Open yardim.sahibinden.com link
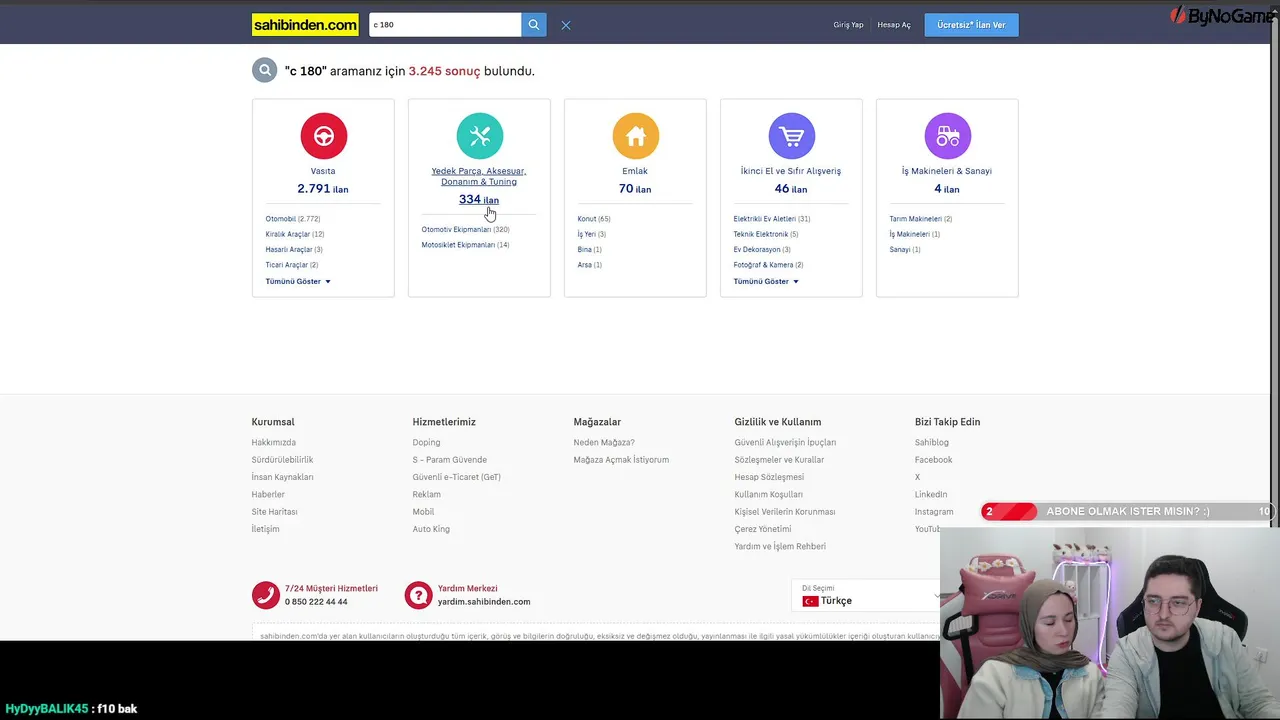The width and height of the screenshot is (1280, 720). point(484,602)
